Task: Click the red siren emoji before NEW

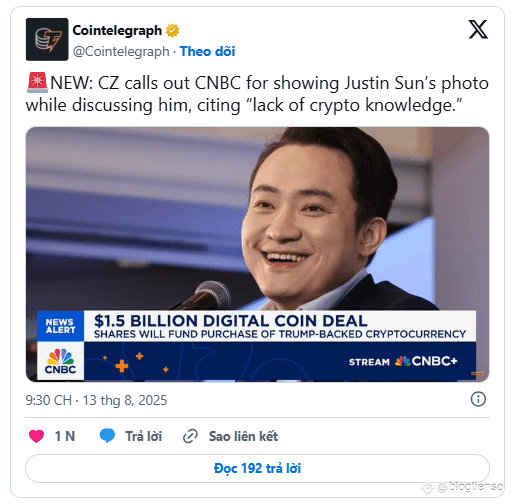Action: pyautogui.click(x=37, y=83)
